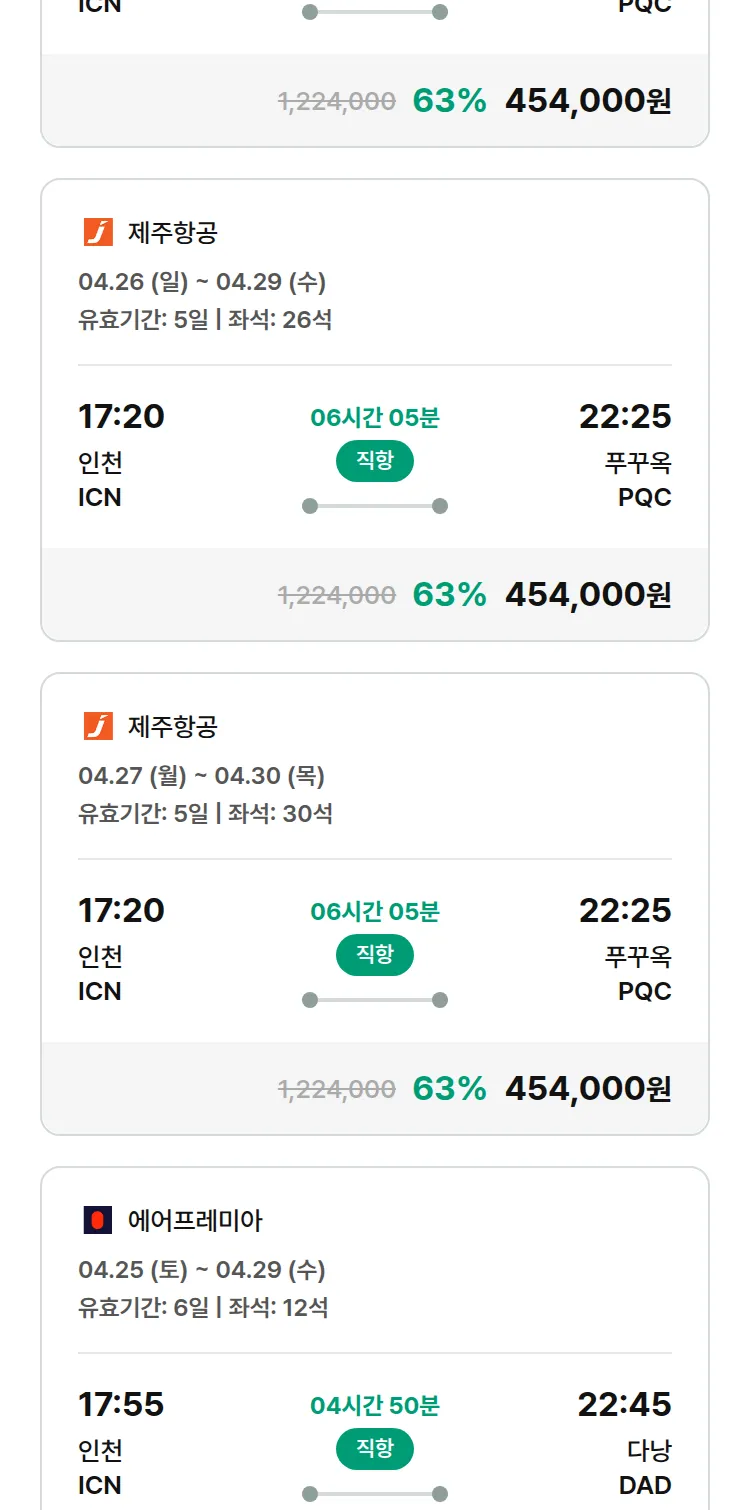The height and width of the screenshot is (1510, 750).
Task: Click route line on 04.26 Jeju Air flight
Action: [375, 506]
